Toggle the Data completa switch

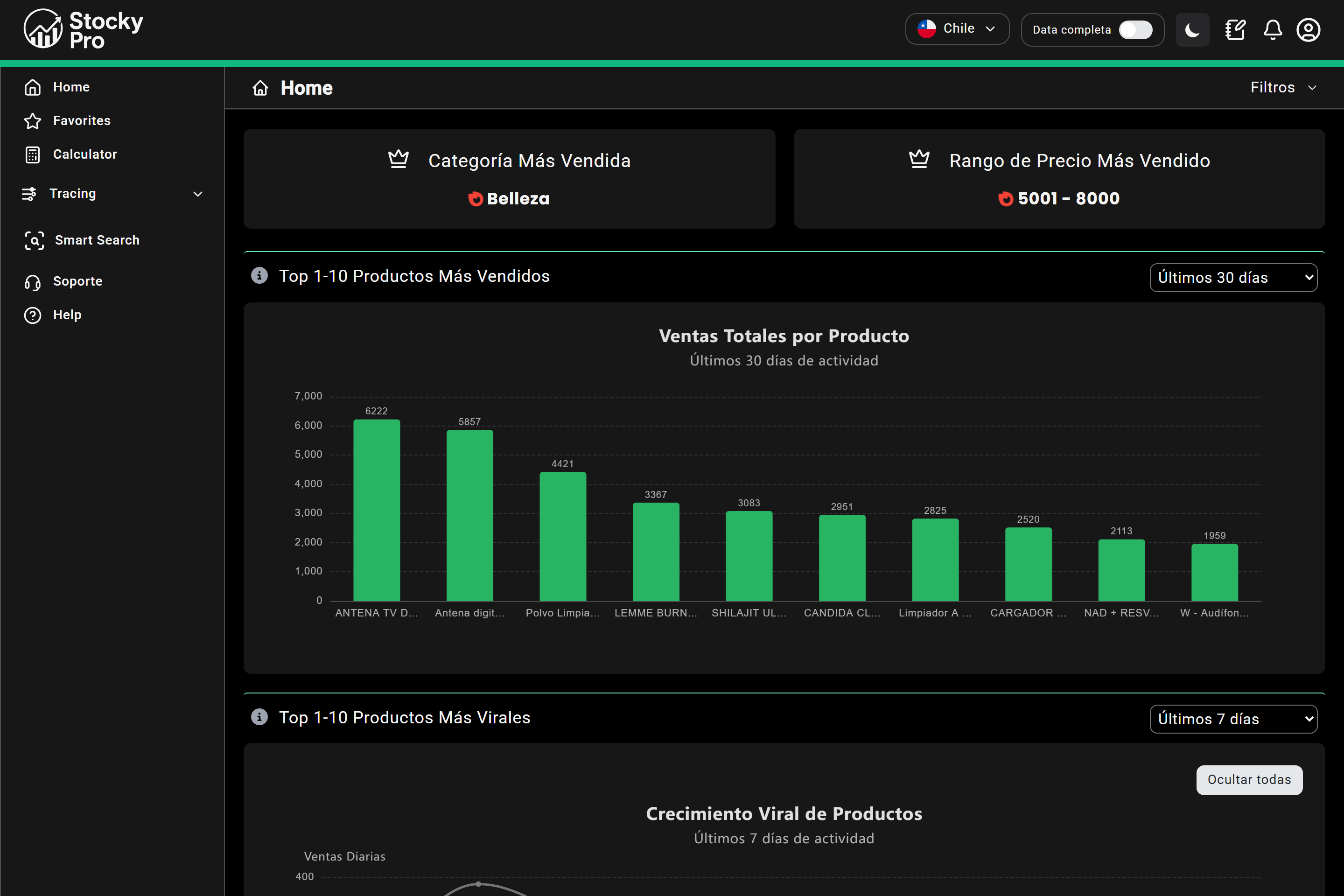point(1135,30)
